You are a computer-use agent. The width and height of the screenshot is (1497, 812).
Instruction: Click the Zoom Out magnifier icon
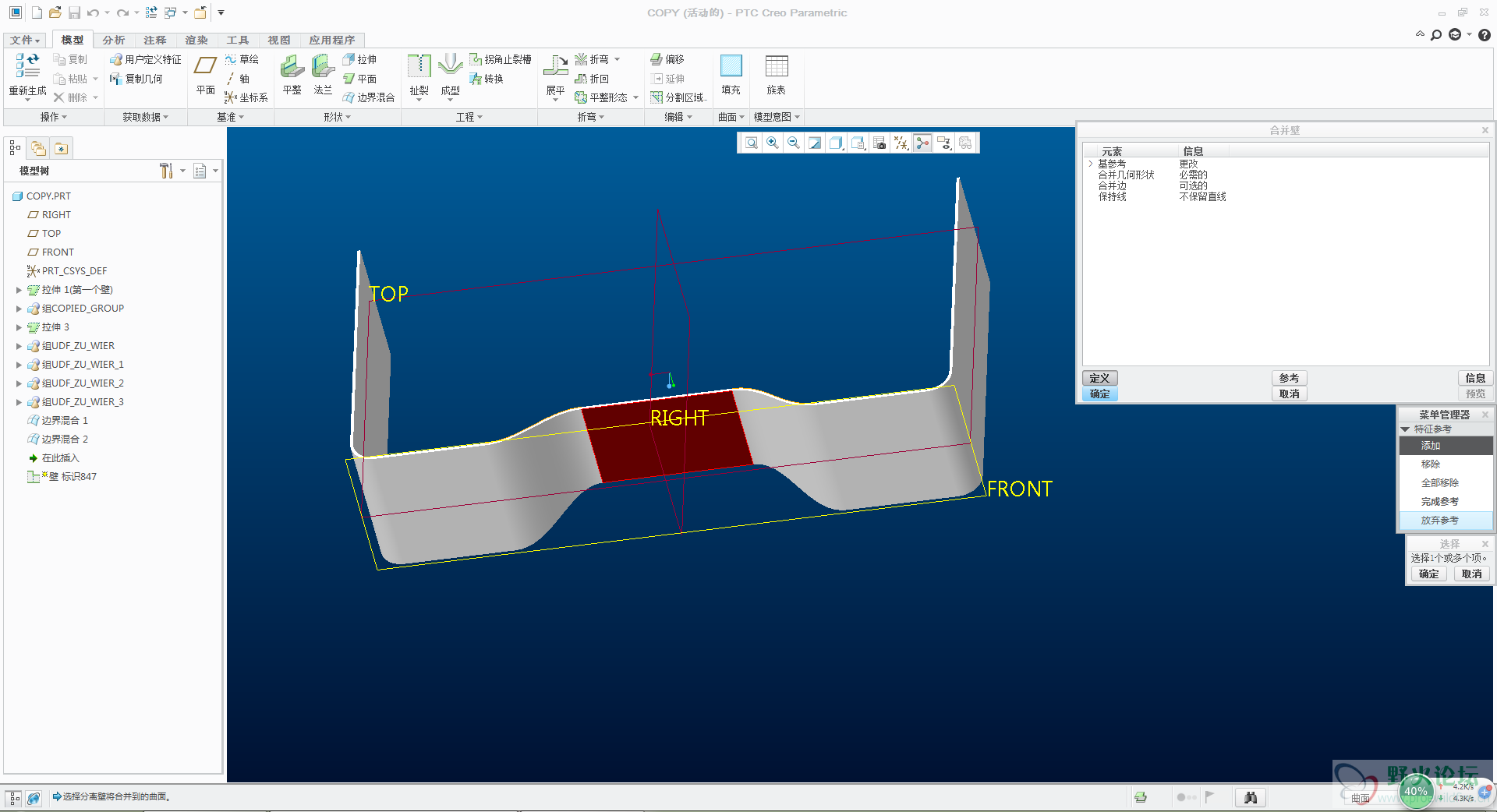coord(794,143)
